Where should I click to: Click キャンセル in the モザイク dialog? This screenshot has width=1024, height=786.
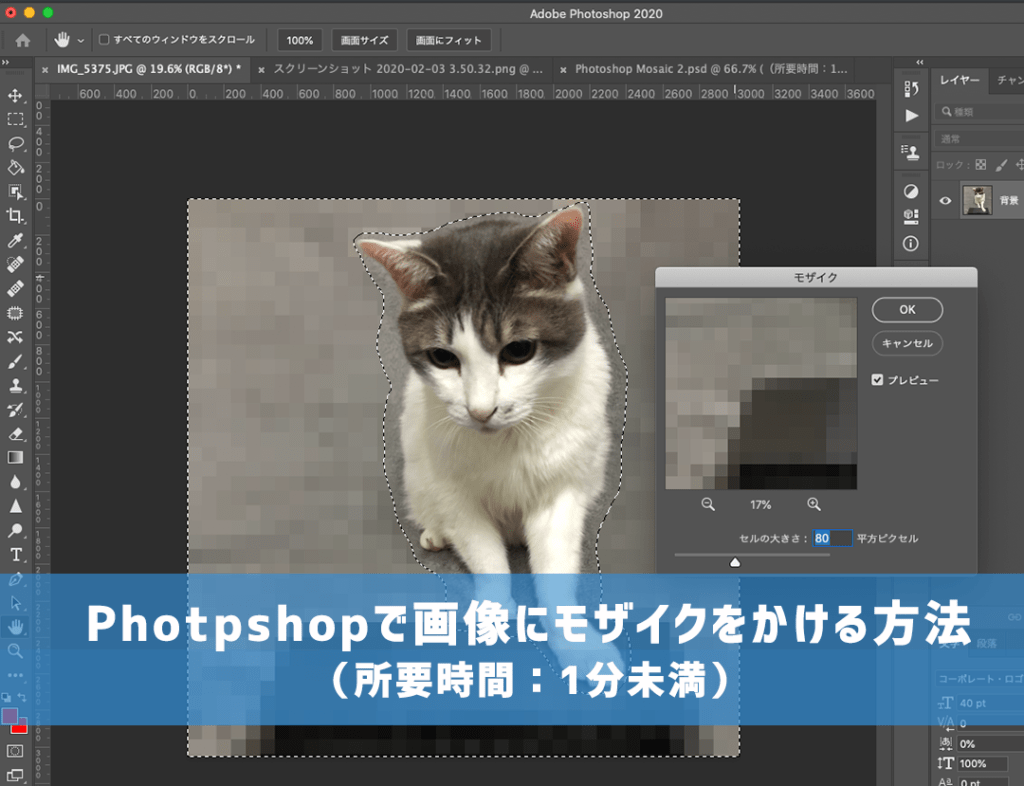pyautogui.click(x=907, y=343)
